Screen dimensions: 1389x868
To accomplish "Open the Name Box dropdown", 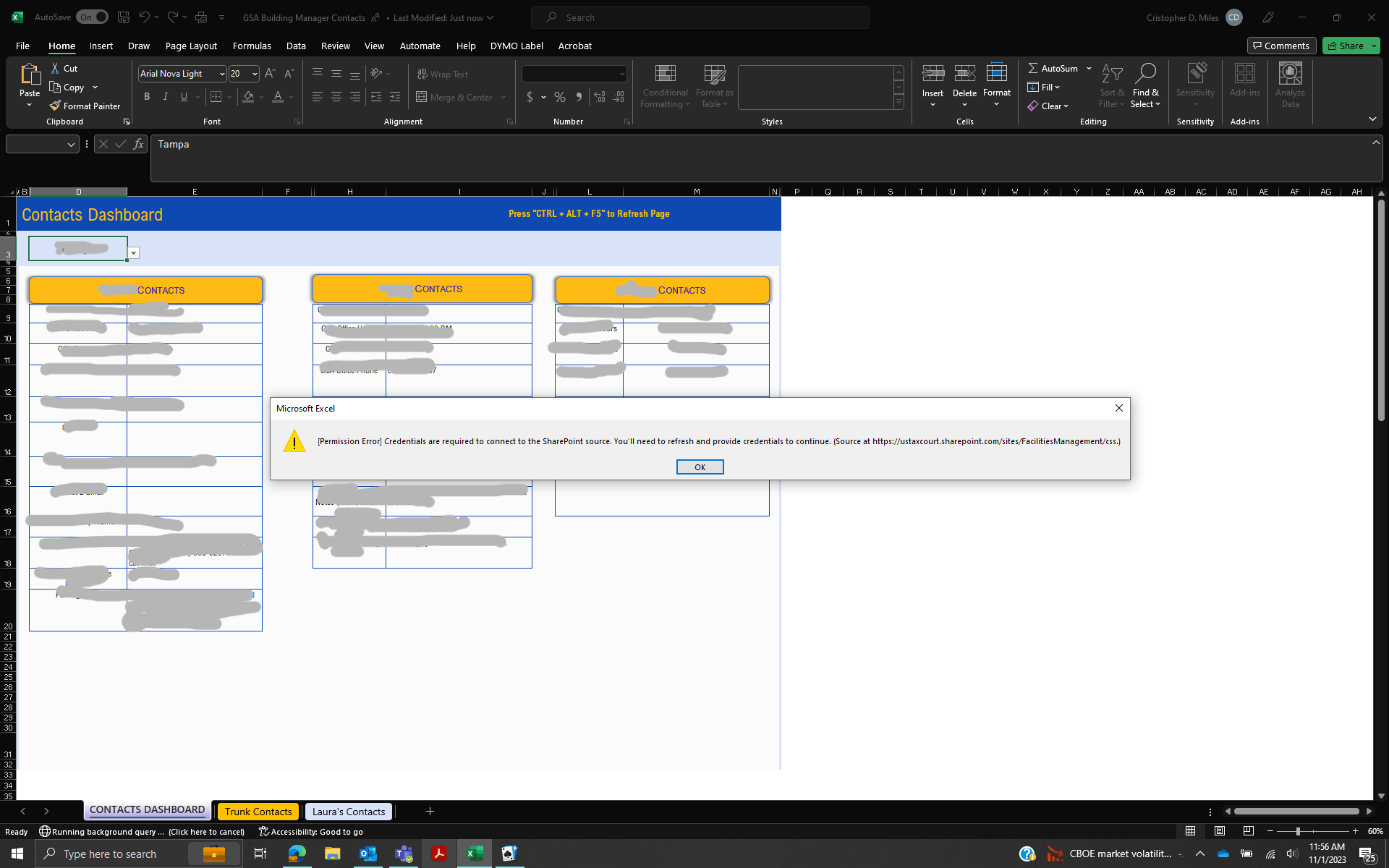I will click(71, 143).
